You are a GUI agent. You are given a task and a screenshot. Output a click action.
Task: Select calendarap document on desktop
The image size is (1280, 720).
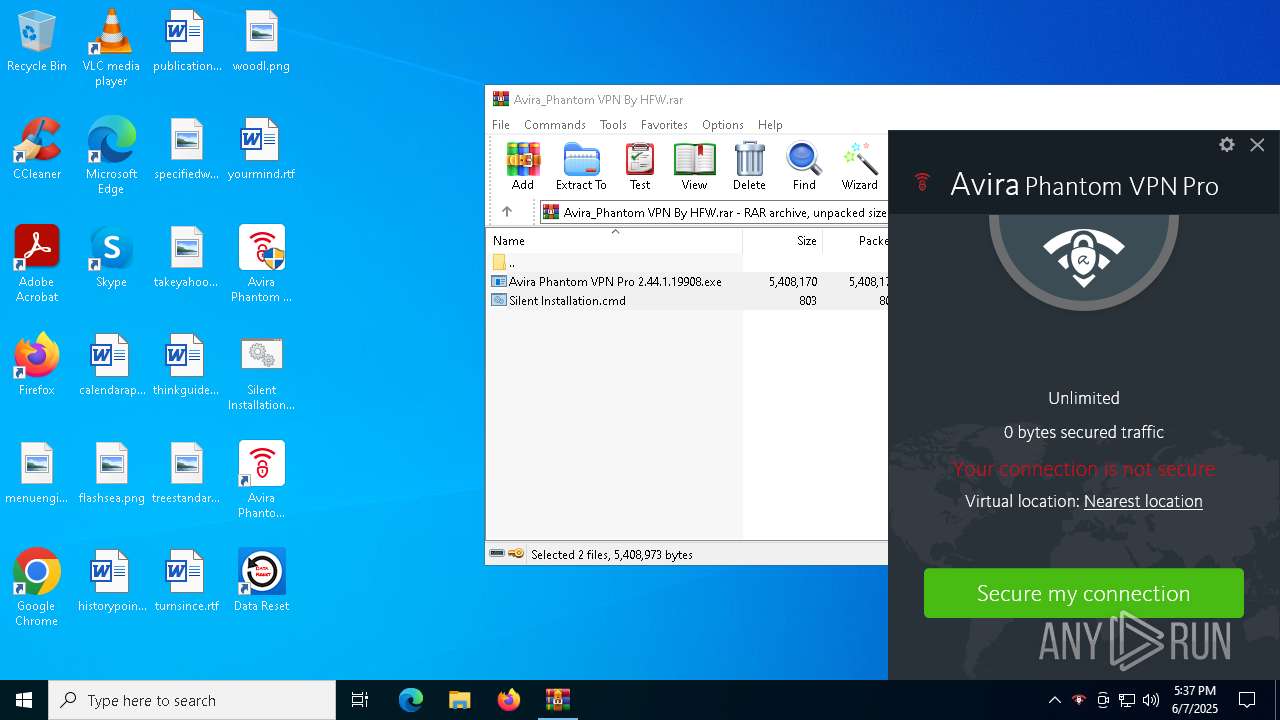[x=111, y=365]
